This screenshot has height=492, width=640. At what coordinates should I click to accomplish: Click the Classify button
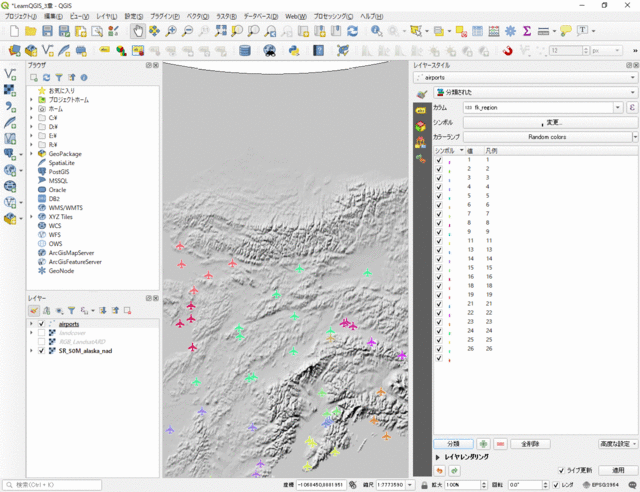(453, 444)
